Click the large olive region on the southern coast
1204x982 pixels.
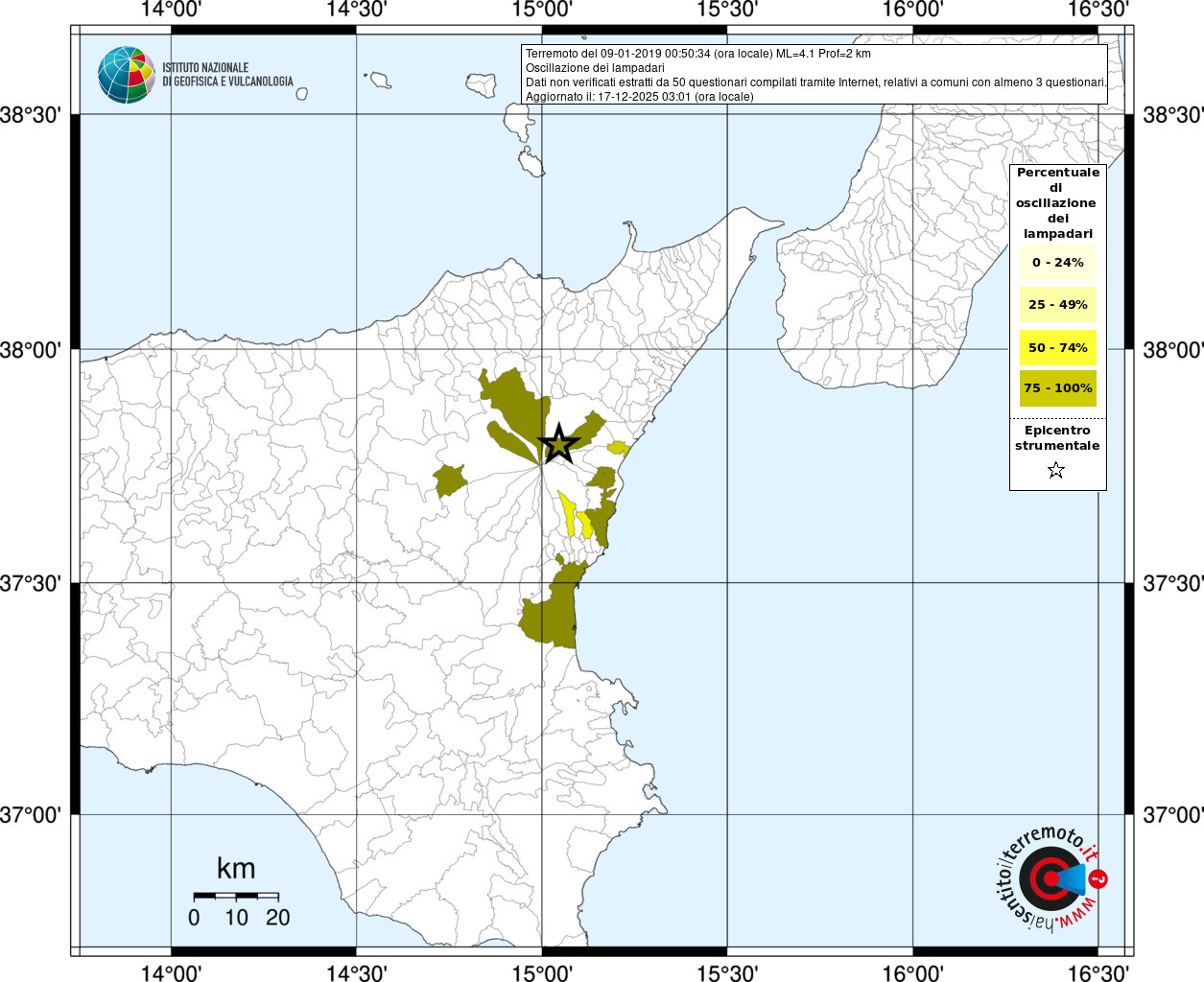tap(554, 614)
